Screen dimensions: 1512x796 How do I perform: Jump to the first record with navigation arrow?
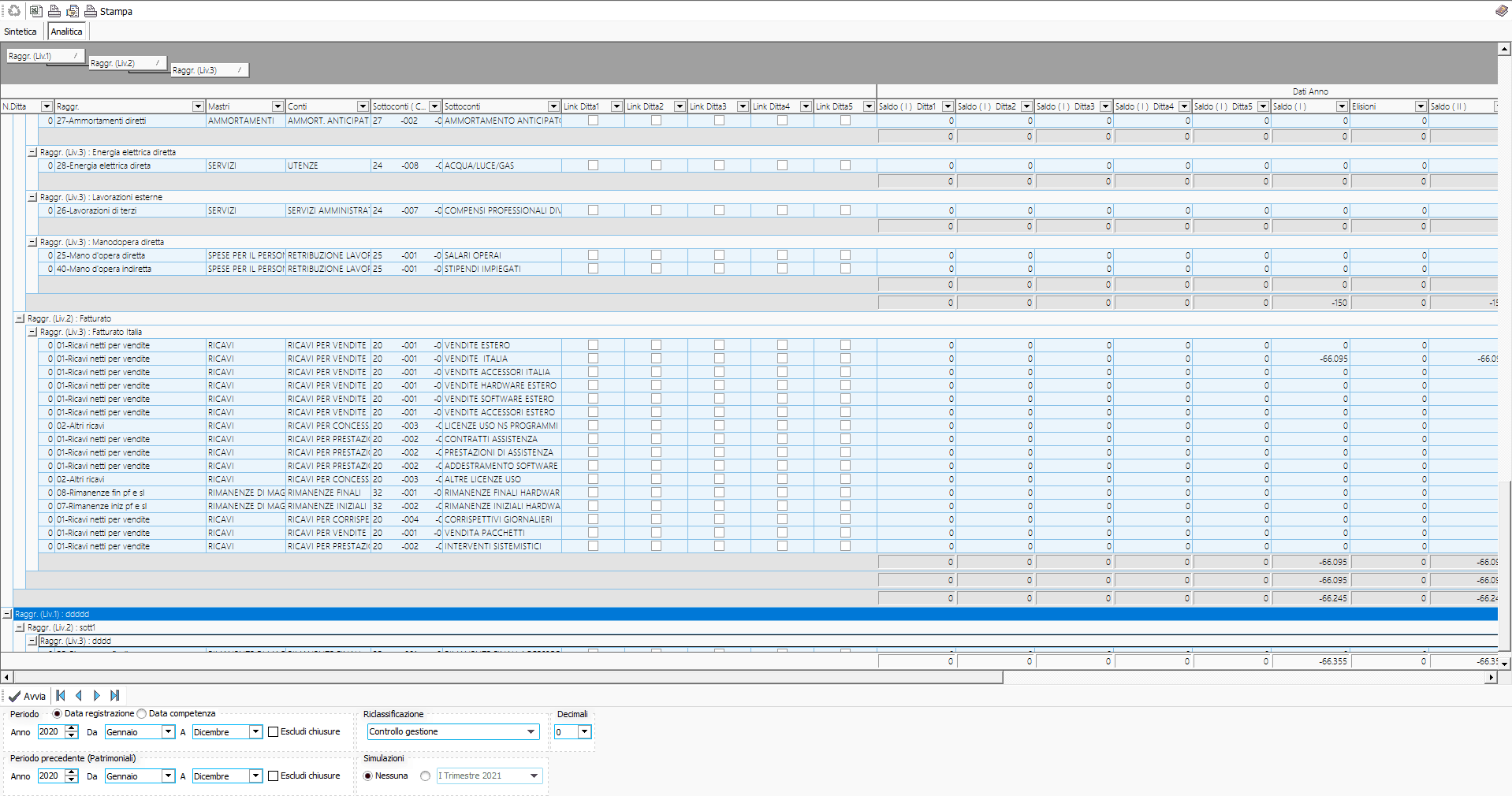[x=61, y=696]
